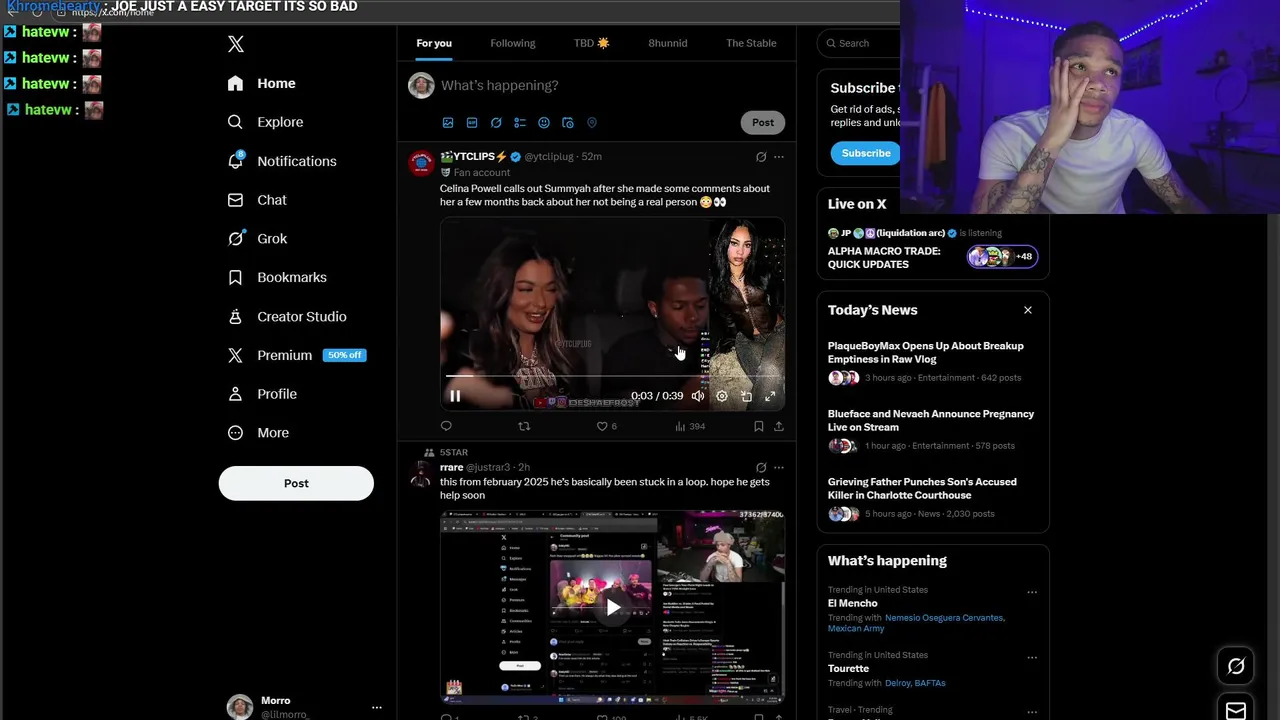The width and height of the screenshot is (1280, 720).
Task: Open YTCLIPS profile avatar
Action: (421, 163)
